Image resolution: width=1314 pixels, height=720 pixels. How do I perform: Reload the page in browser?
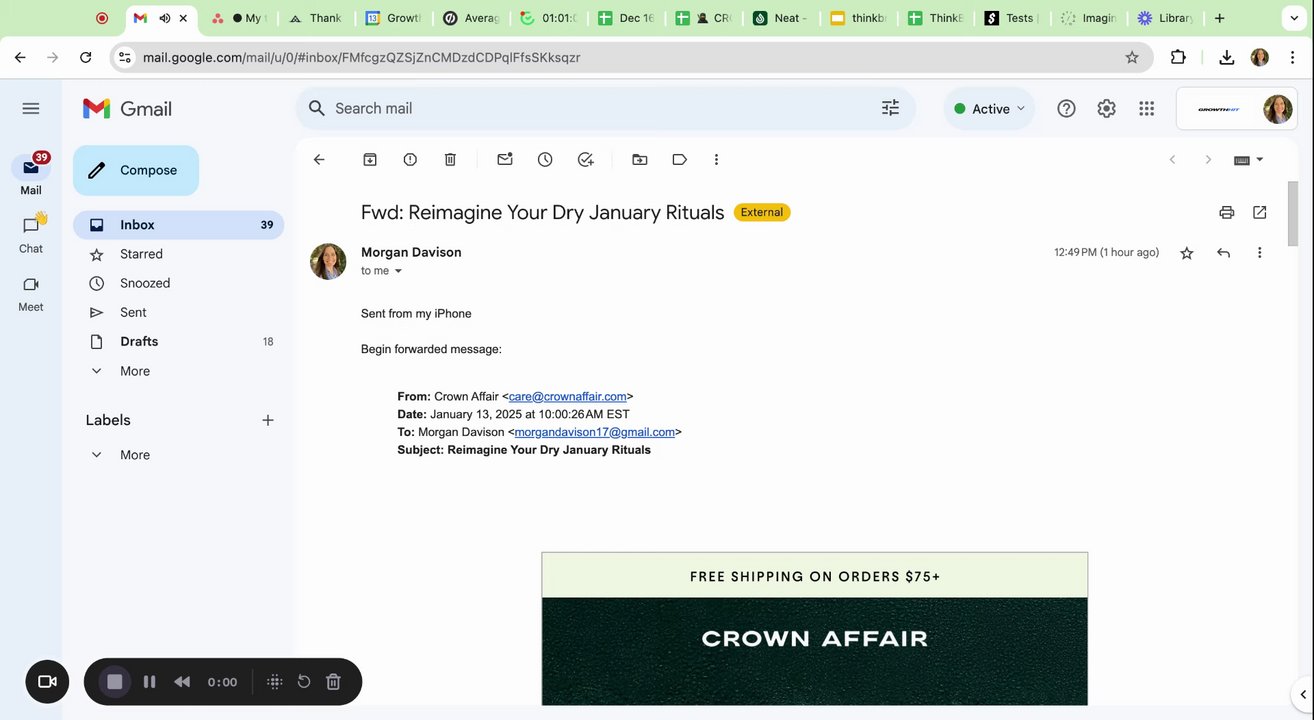86,58
